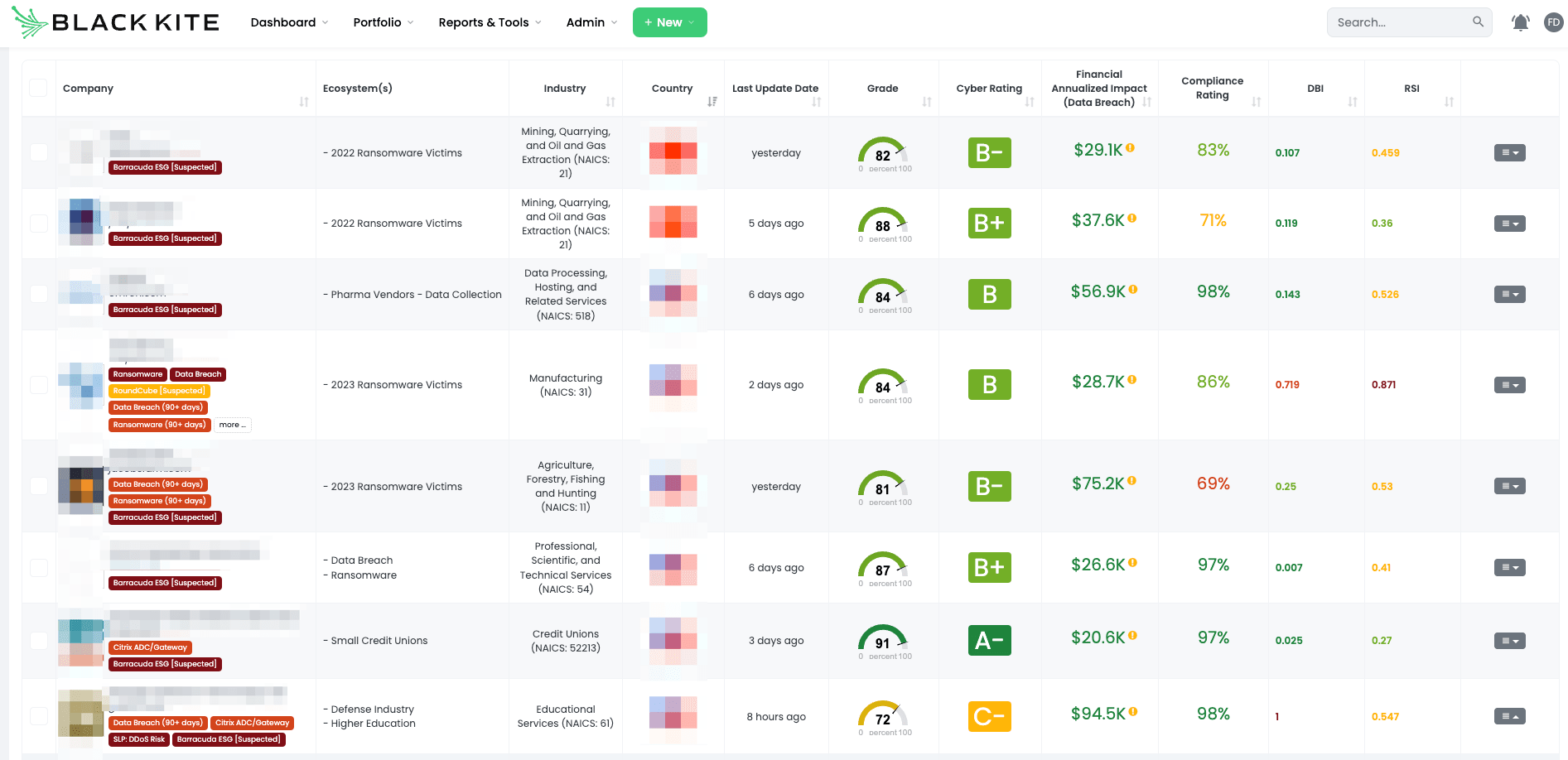Click the search magnifier icon
1568x760 pixels.
click(1478, 22)
